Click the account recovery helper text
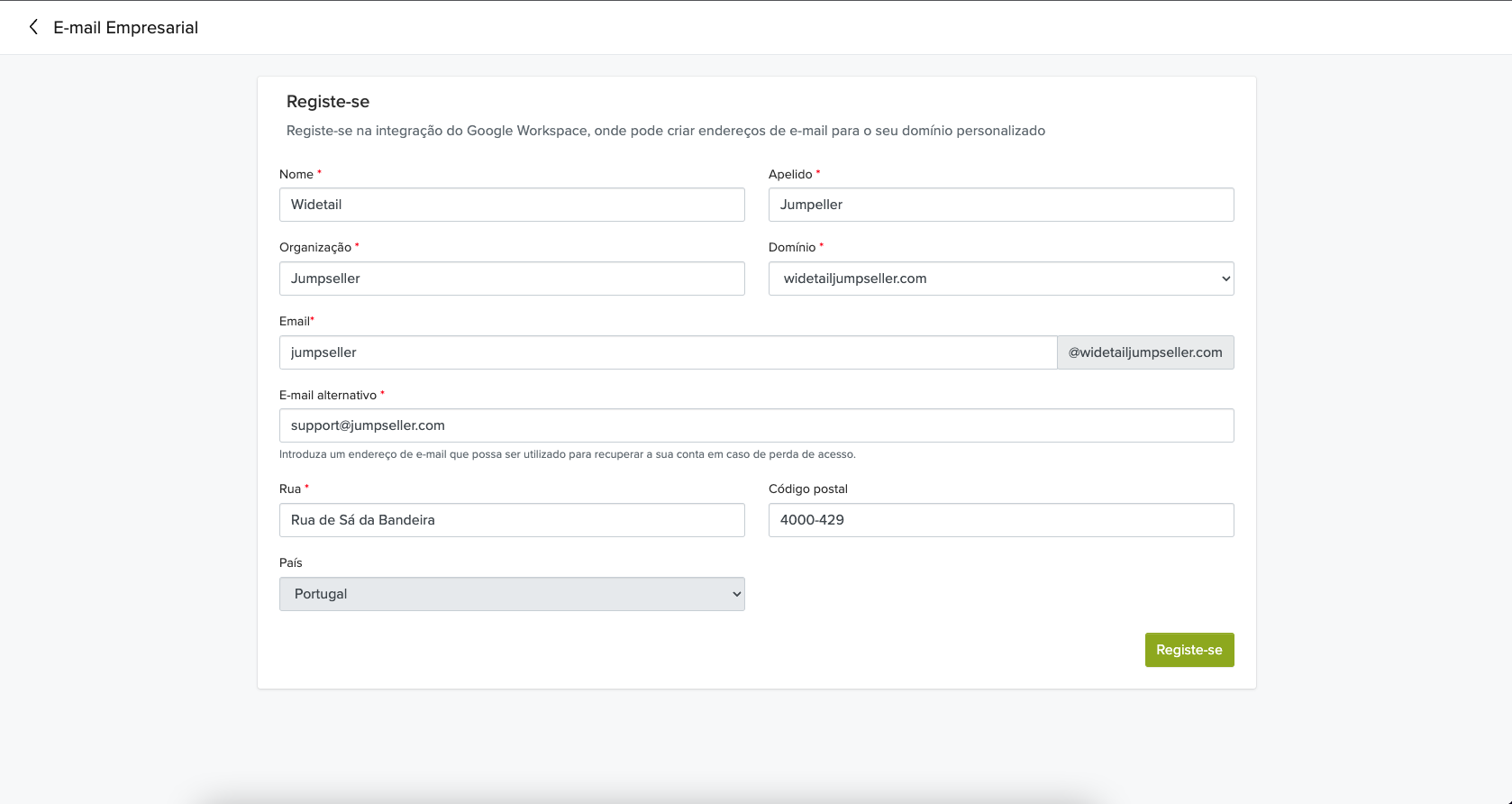The width and height of the screenshot is (1512, 804). point(567,454)
